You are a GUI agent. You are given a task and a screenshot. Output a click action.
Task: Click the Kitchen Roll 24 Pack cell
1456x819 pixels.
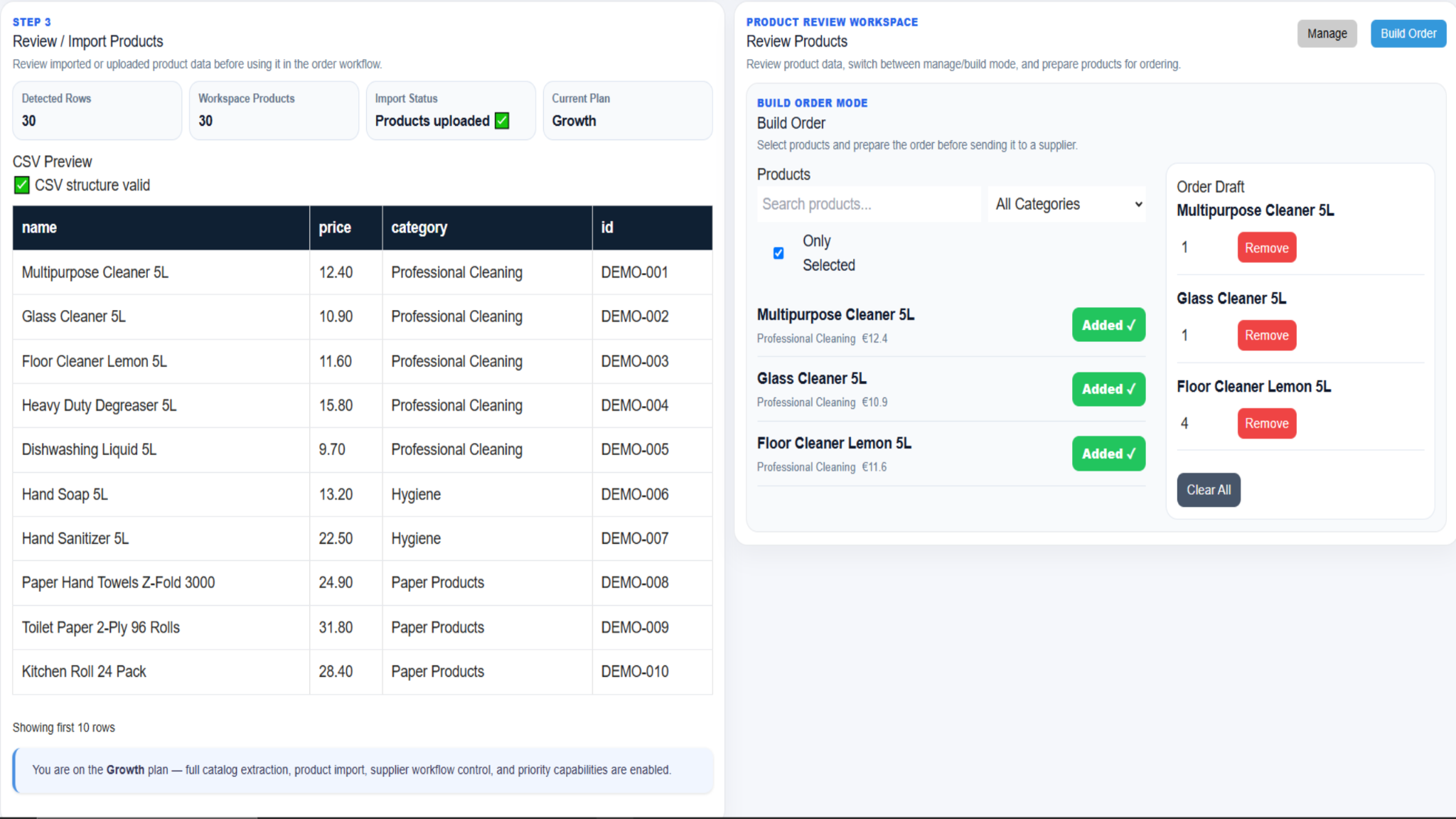(x=161, y=671)
